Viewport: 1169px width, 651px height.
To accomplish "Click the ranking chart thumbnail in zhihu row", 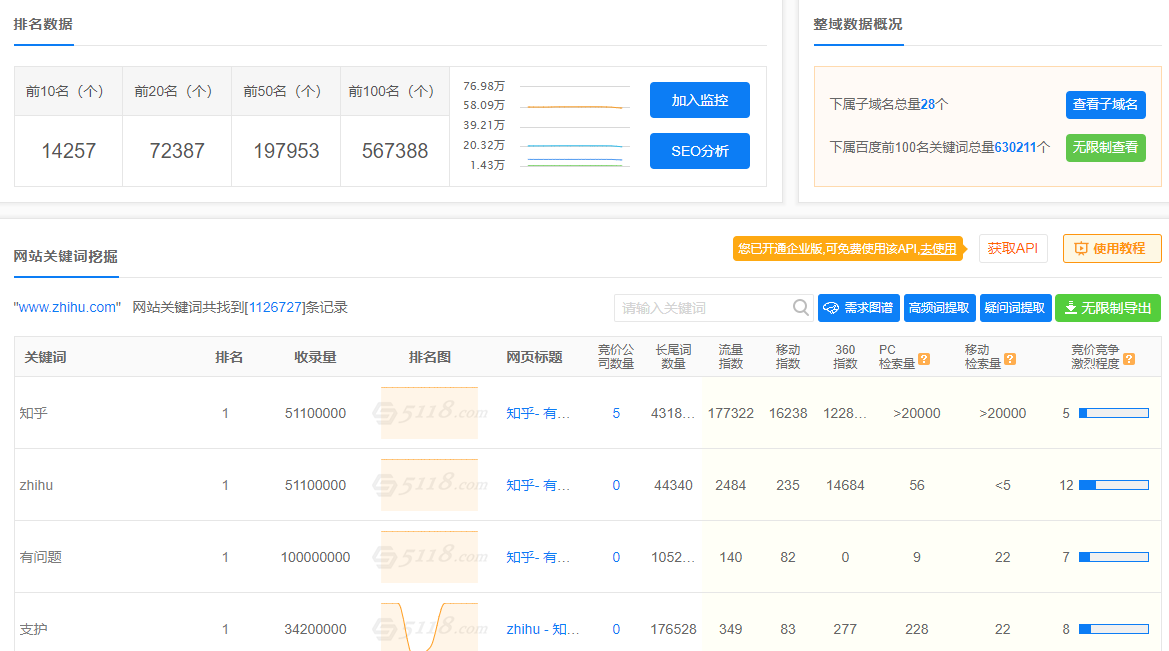I will click(429, 485).
